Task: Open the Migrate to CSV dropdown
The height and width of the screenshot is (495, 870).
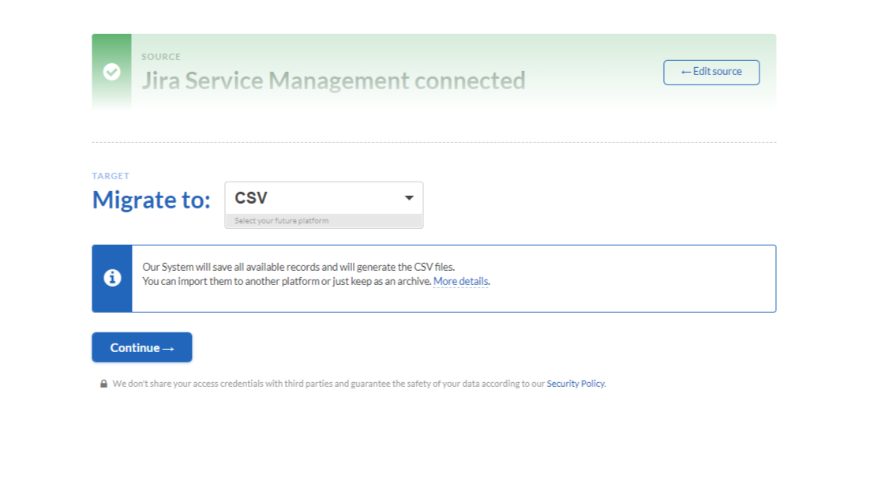Action: click(323, 198)
